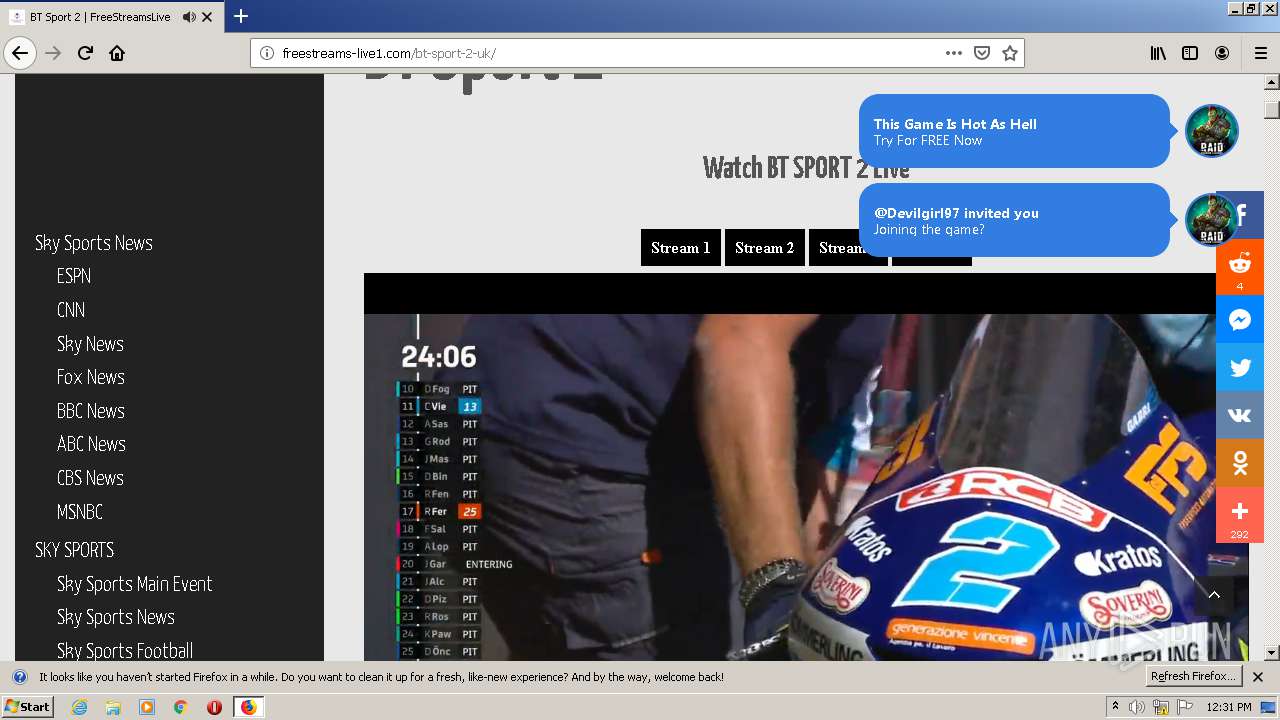Click the forward navigation arrow
1280x720 pixels.
(x=53, y=53)
